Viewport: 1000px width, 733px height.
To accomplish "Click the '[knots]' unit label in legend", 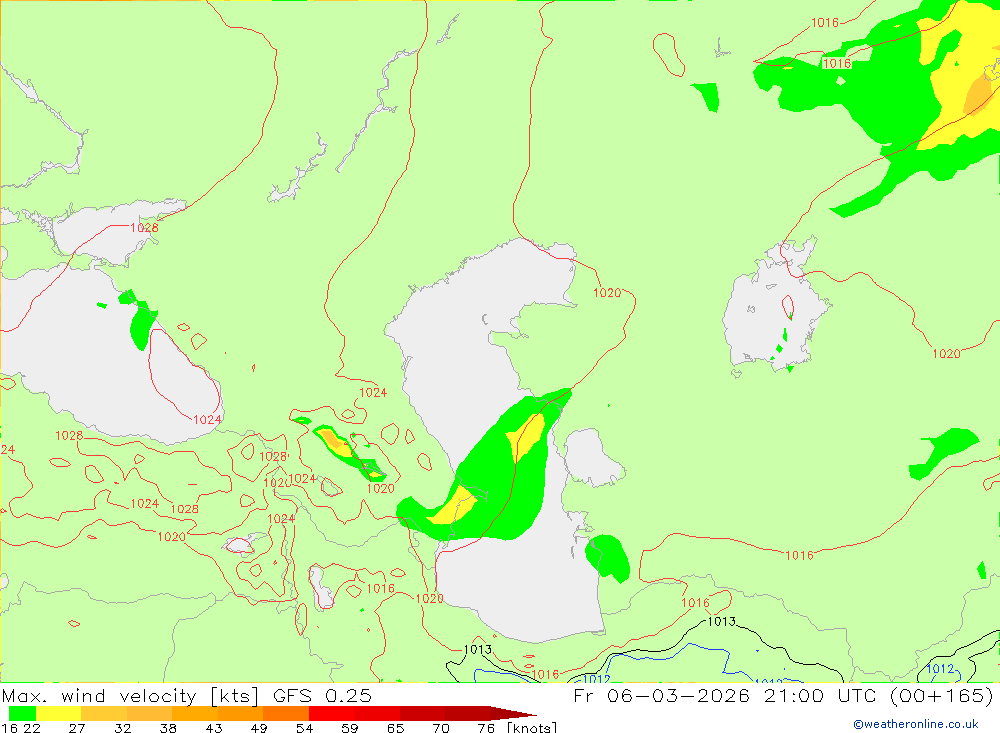I will [x=532, y=727].
